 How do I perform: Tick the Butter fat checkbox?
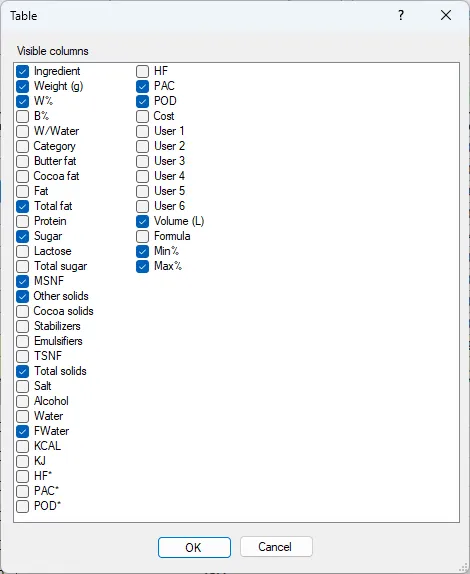22,161
